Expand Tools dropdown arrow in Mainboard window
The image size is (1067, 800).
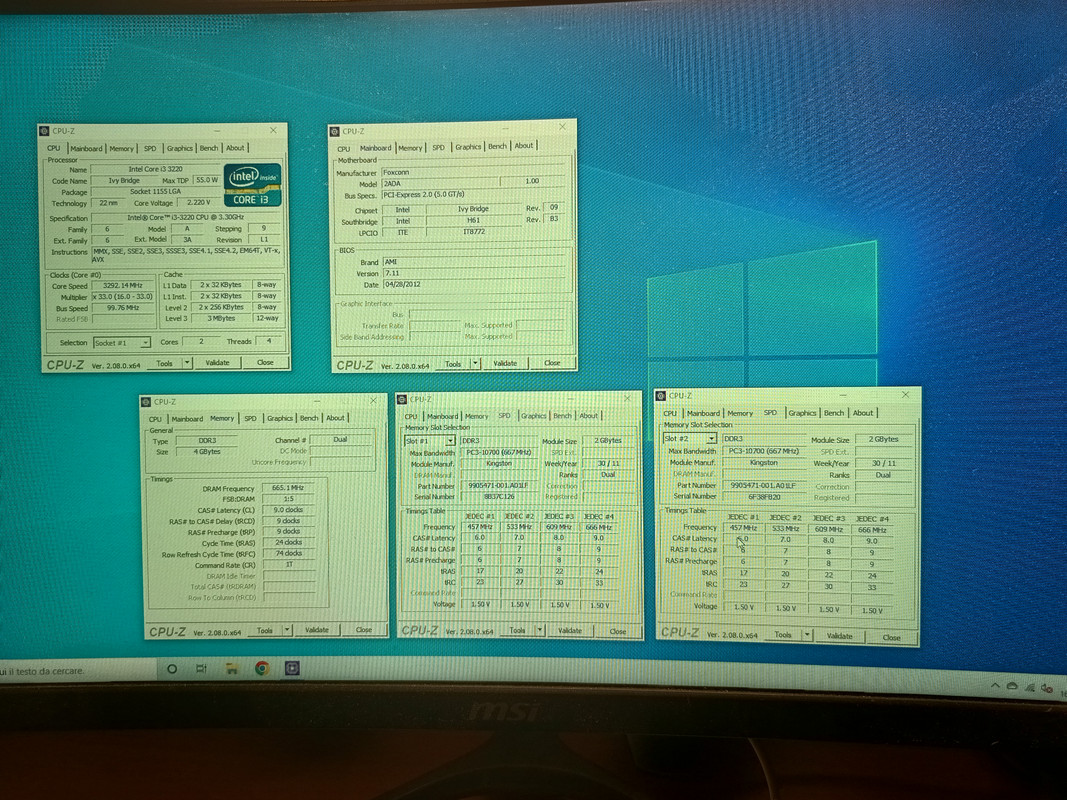point(476,363)
